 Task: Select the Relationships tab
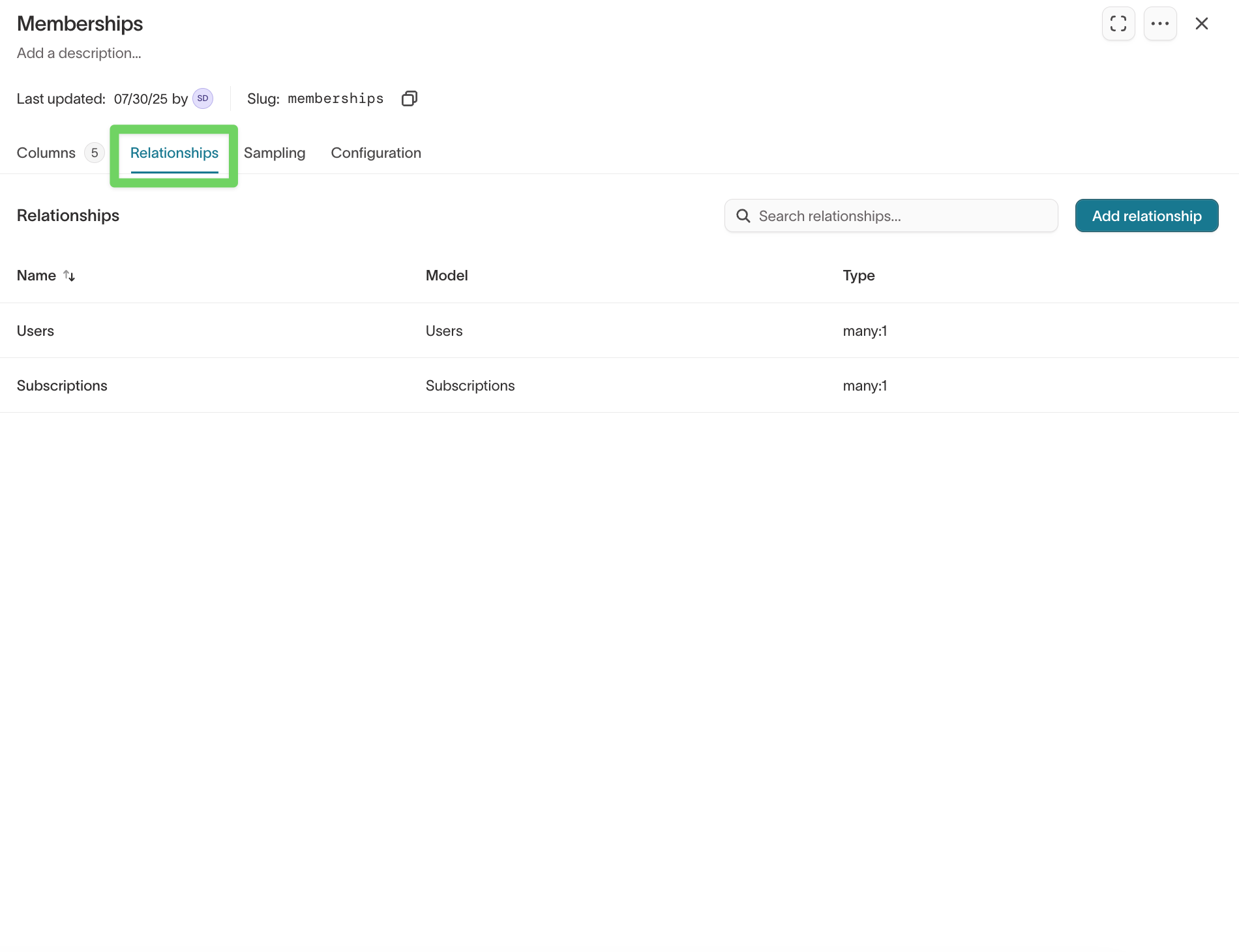point(173,153)
